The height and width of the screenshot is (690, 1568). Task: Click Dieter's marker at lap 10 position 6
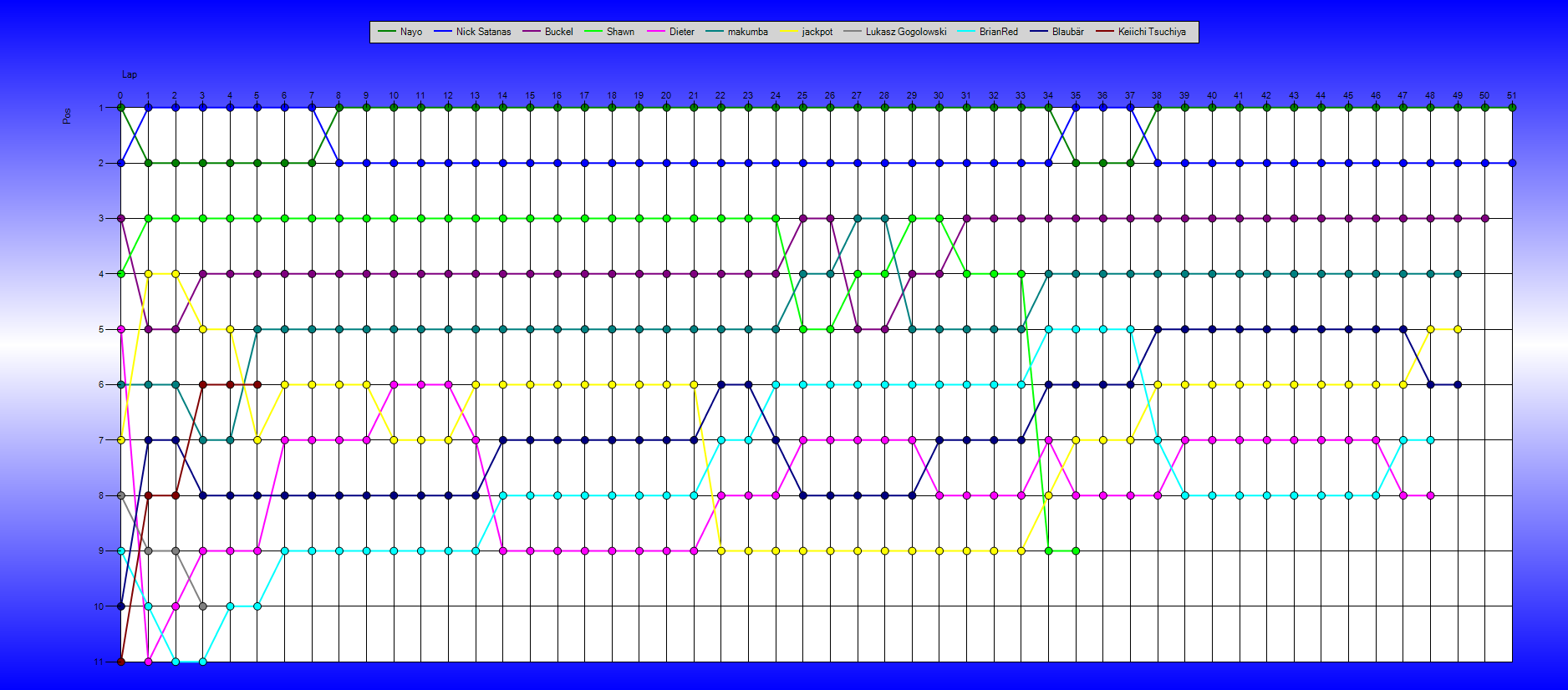pos(394,384)
